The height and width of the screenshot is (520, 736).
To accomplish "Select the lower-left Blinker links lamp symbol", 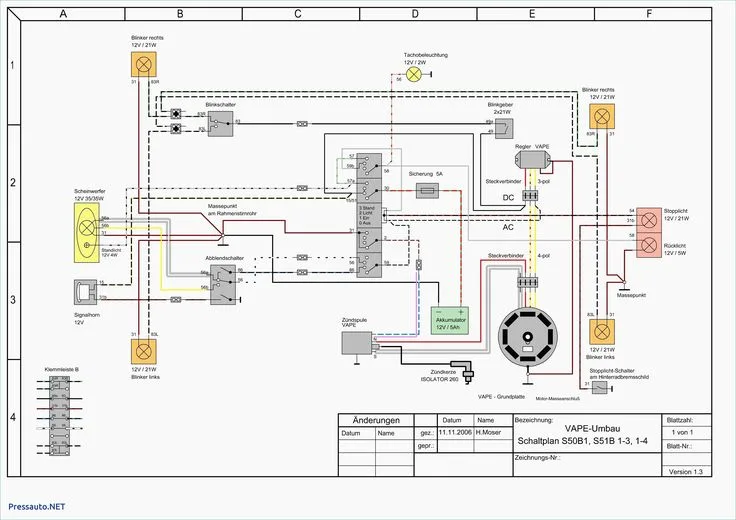I will tap(144, 351).
